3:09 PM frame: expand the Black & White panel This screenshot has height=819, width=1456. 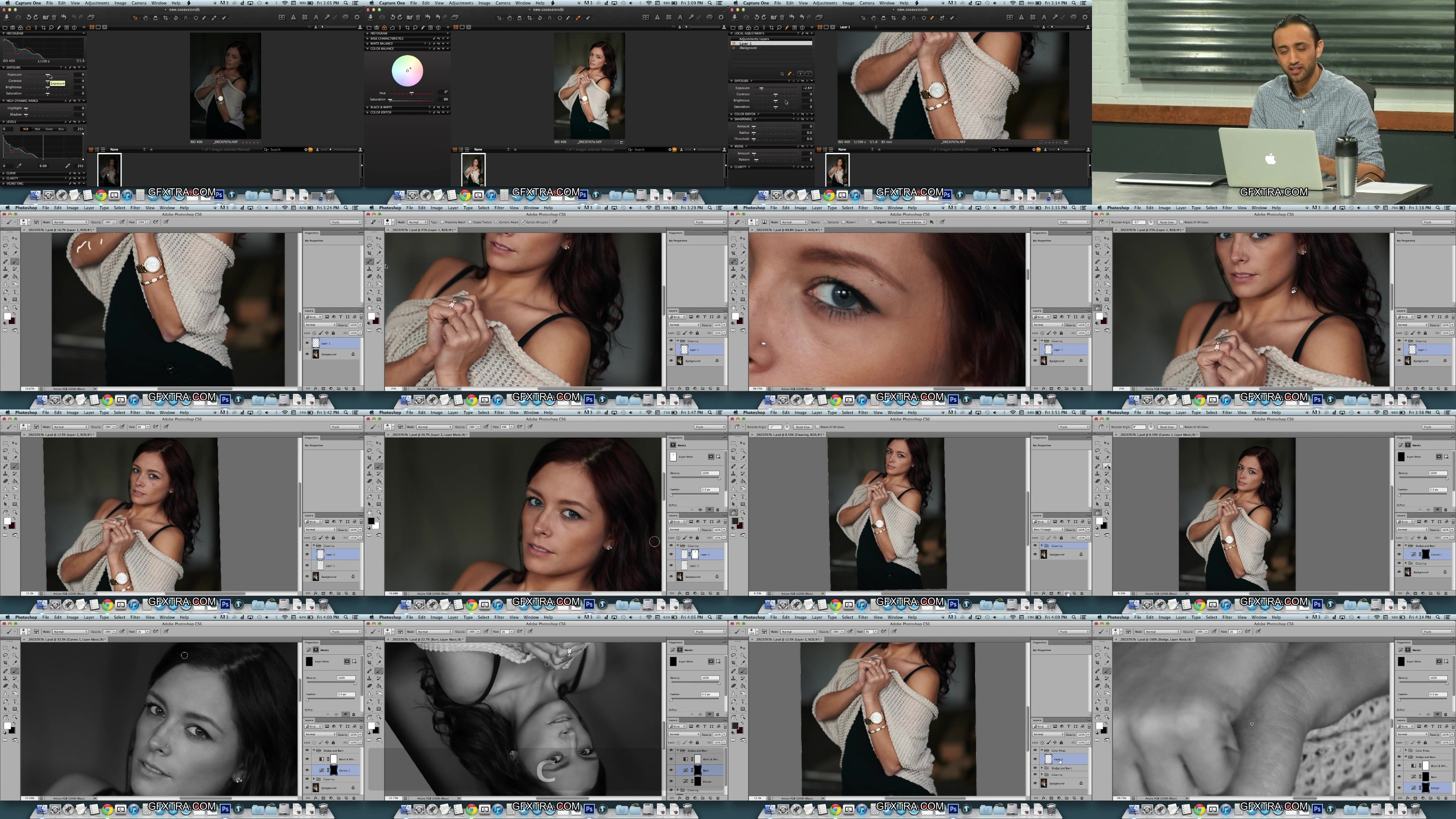pos(367,107)
